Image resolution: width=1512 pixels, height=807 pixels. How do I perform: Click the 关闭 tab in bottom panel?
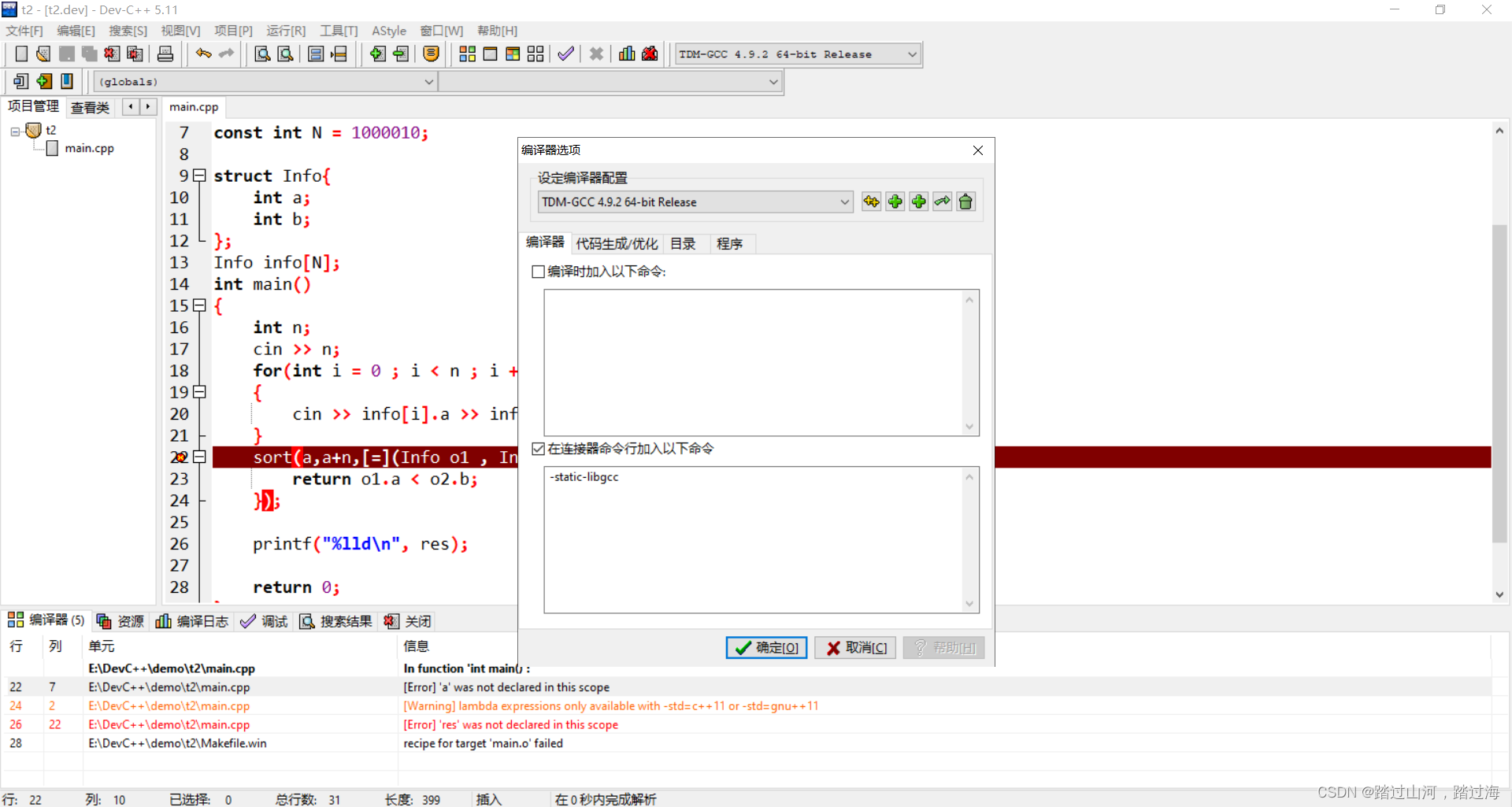[408, 621]
